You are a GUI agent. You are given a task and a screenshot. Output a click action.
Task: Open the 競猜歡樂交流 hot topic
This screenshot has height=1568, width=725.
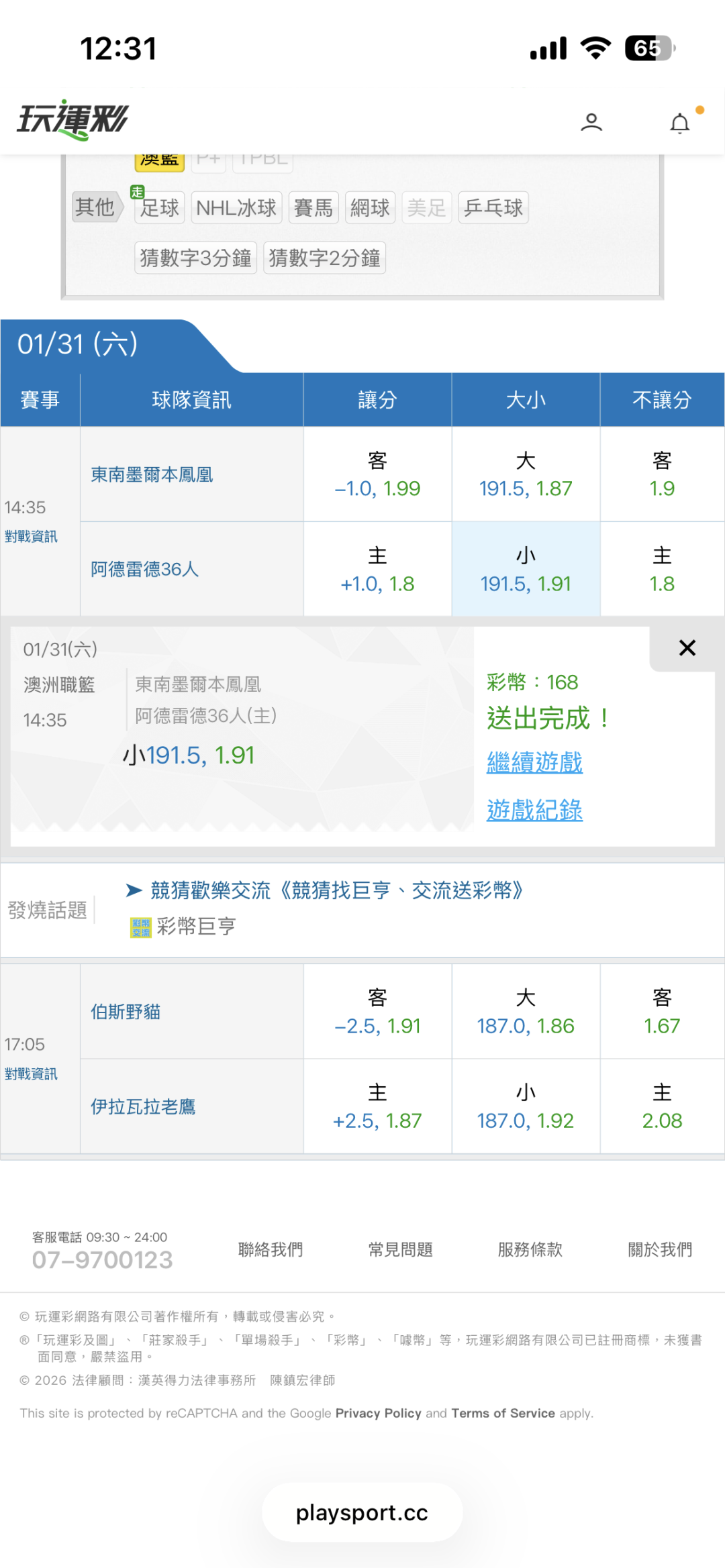[x=336, y=890]
